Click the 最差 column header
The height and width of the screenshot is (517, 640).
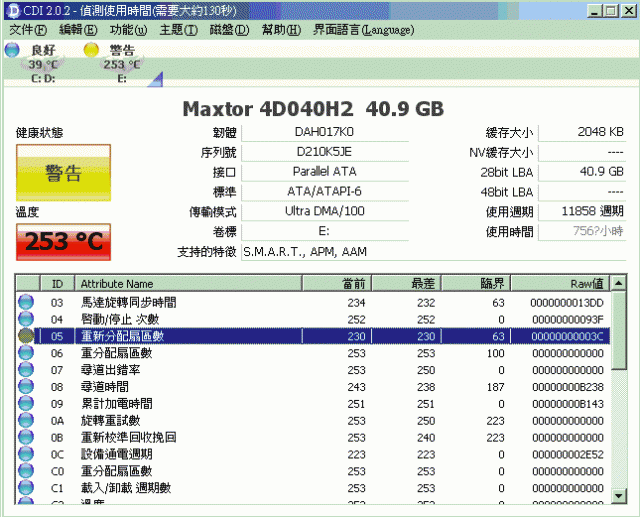(x=407, y=284)
